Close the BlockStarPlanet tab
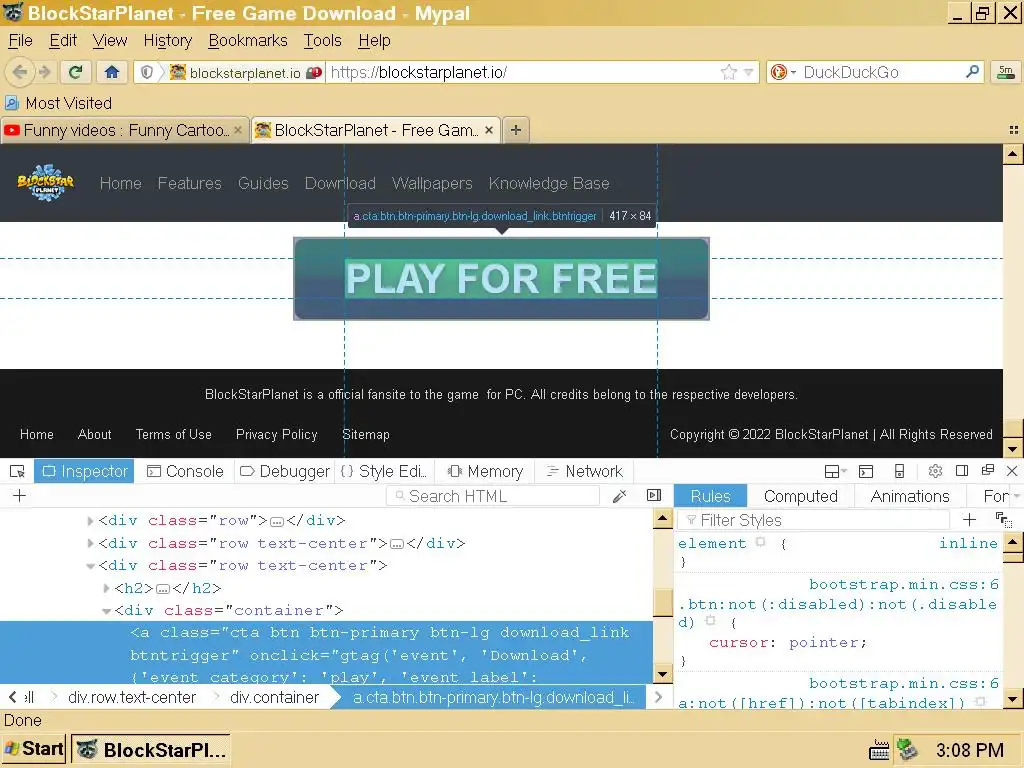The height and width of the screenshot is (768, 1024). click(488, 130)
